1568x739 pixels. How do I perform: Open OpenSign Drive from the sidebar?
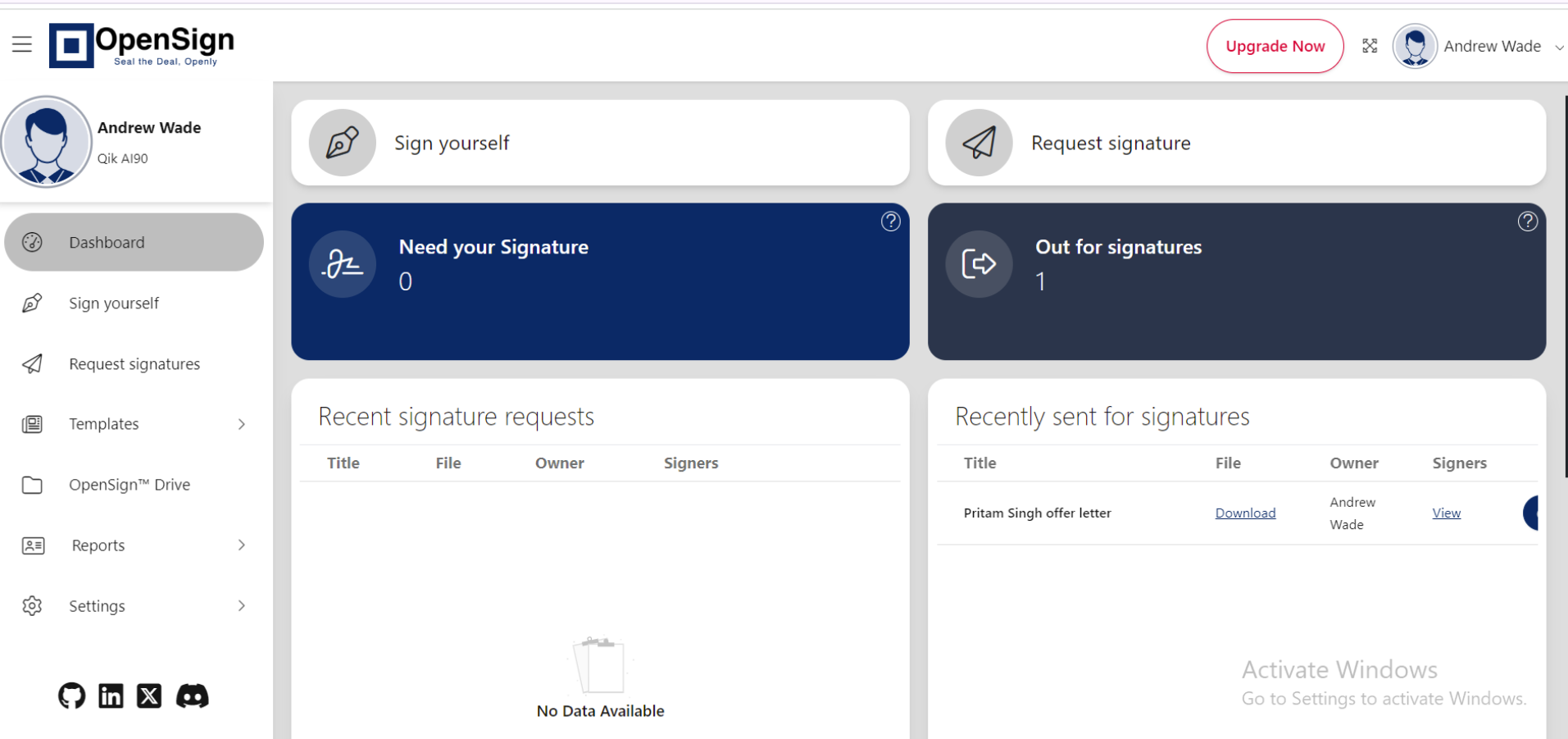[x=130, y=485]
